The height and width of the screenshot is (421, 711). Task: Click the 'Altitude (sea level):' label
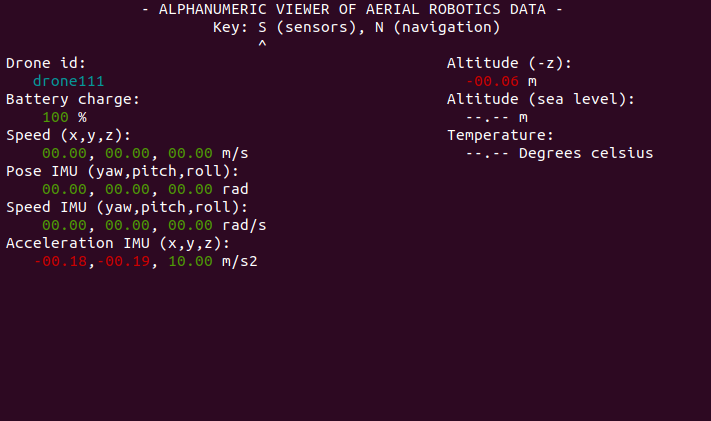click(x=541, y=99)
